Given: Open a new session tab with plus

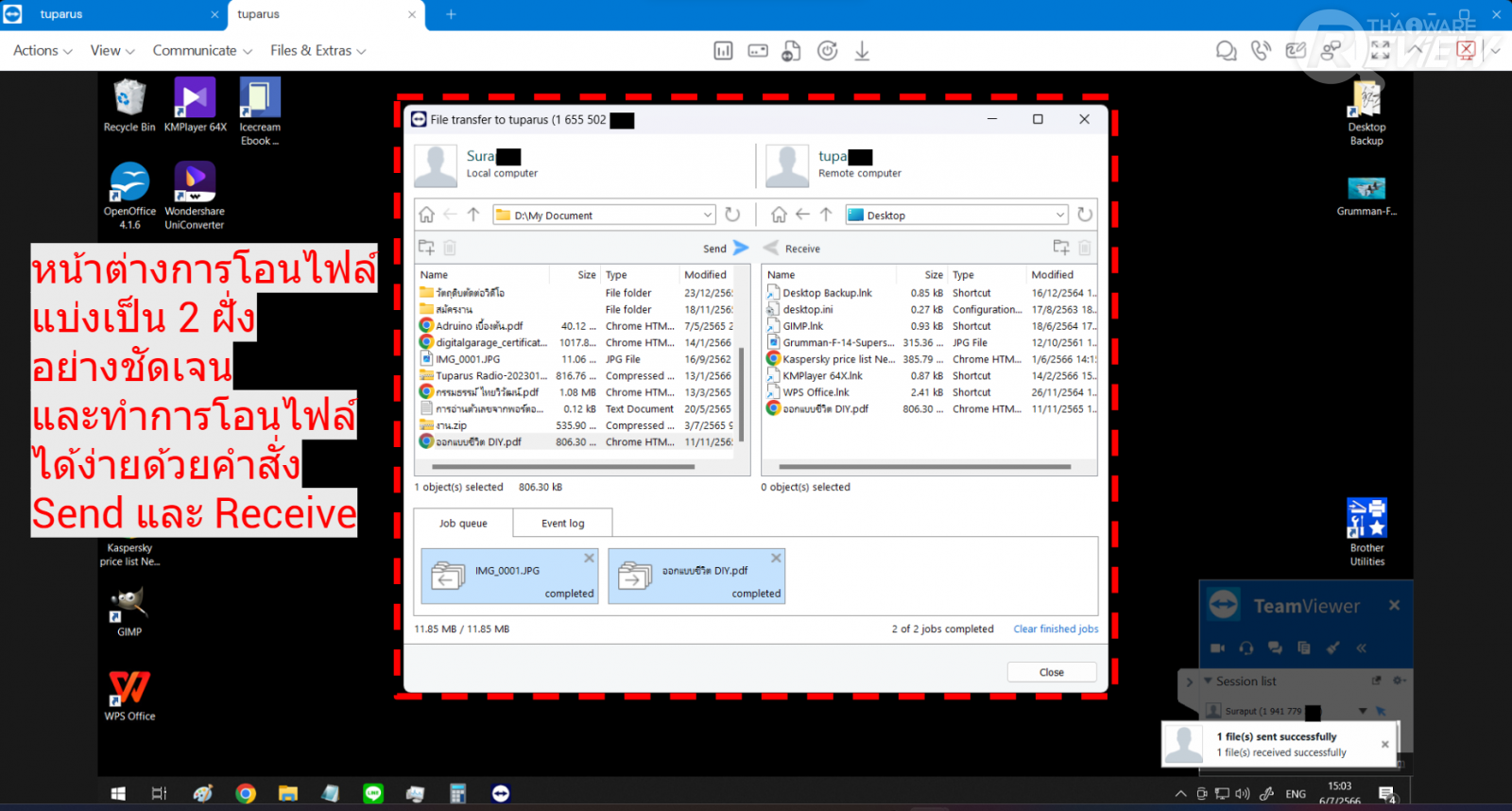Looking at the screenshot, I should (451, 14).
